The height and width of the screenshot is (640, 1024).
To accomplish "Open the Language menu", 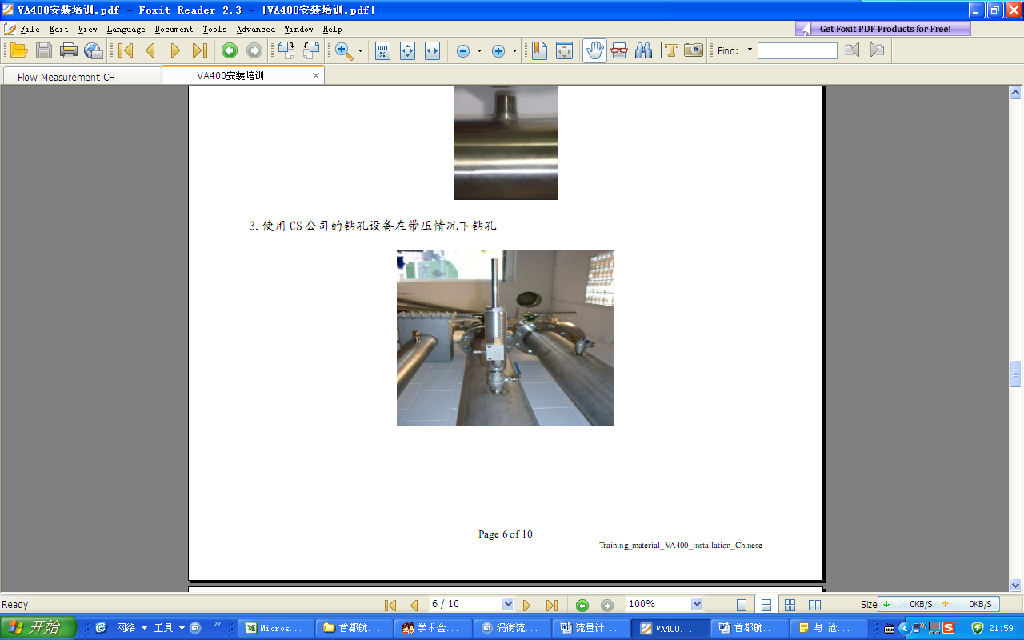I will [x=126, y=29].
